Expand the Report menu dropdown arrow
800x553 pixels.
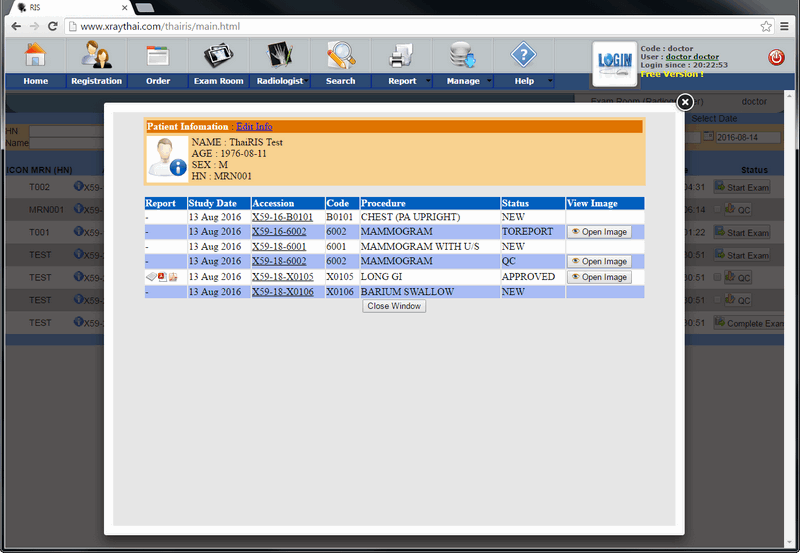(428, 81)
